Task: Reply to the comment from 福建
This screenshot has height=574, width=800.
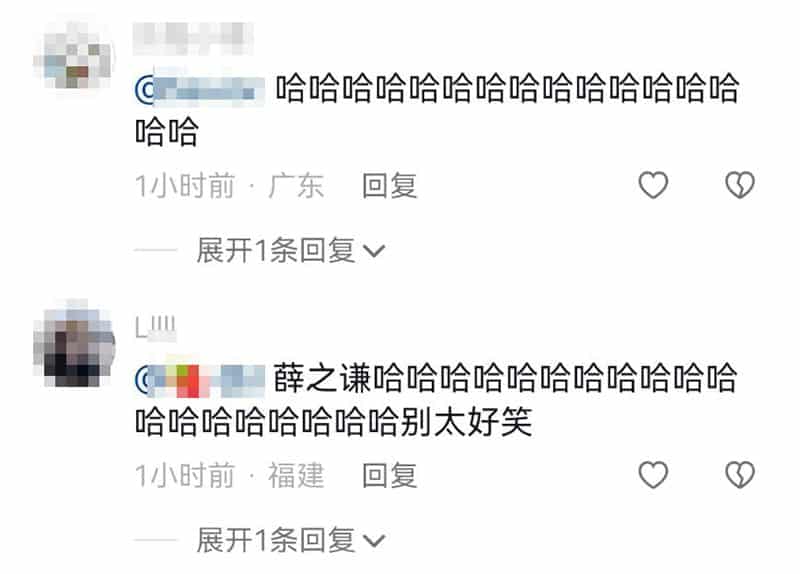Action: pos(389,475)
